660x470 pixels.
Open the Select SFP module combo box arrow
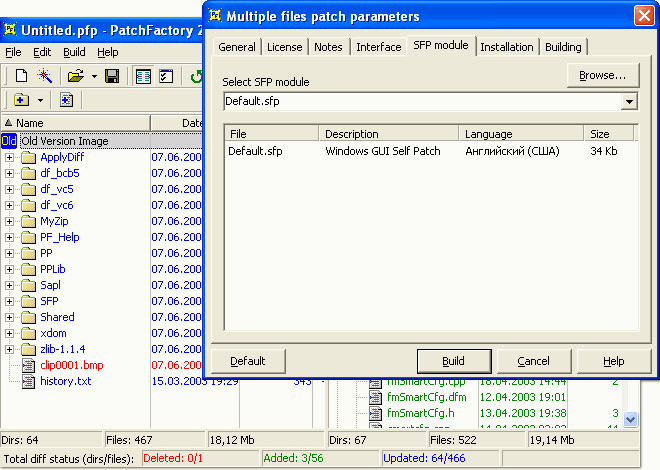pos(629,102)
